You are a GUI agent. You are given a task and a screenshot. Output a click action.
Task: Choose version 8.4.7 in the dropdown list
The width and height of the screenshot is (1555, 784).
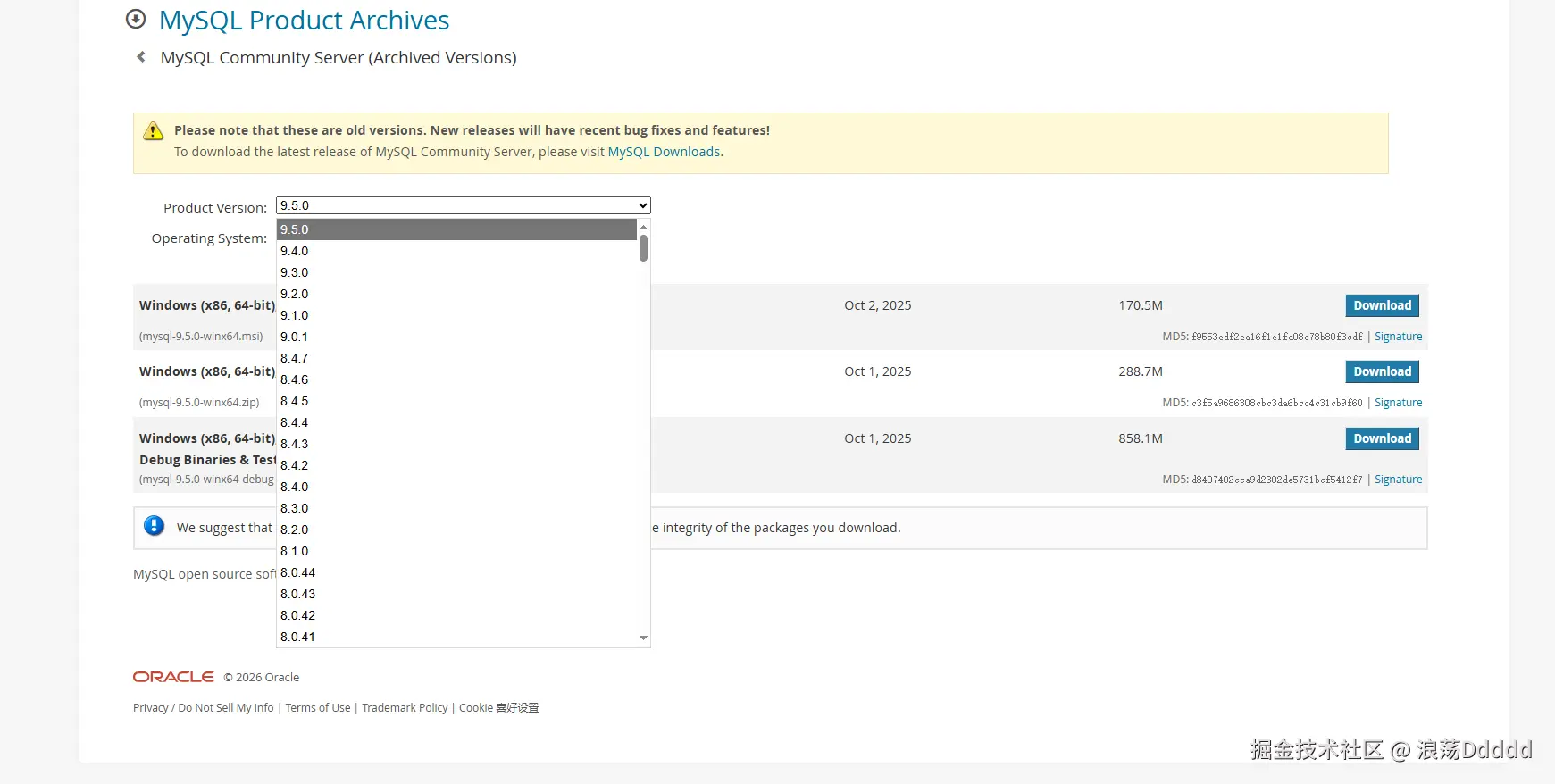point(295,358)
